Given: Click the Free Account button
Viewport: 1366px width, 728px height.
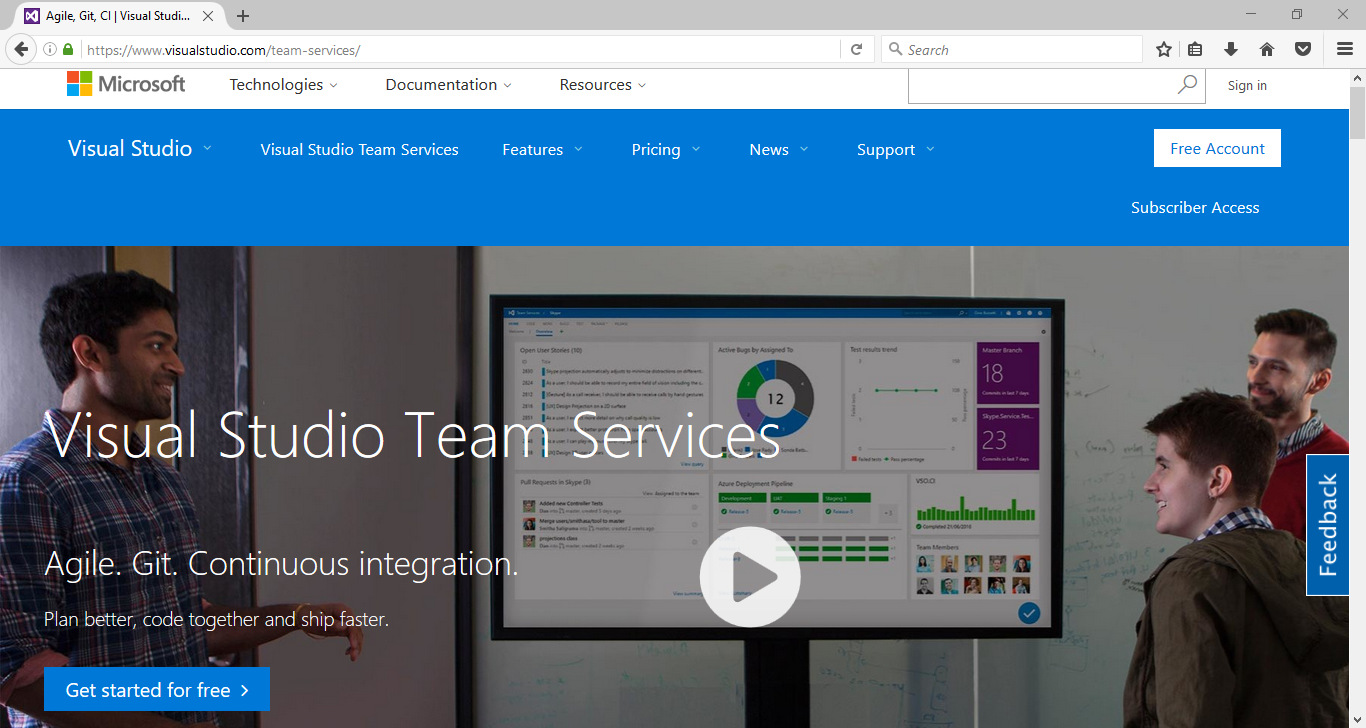Looking at the screenshot, I should 1217,148.
